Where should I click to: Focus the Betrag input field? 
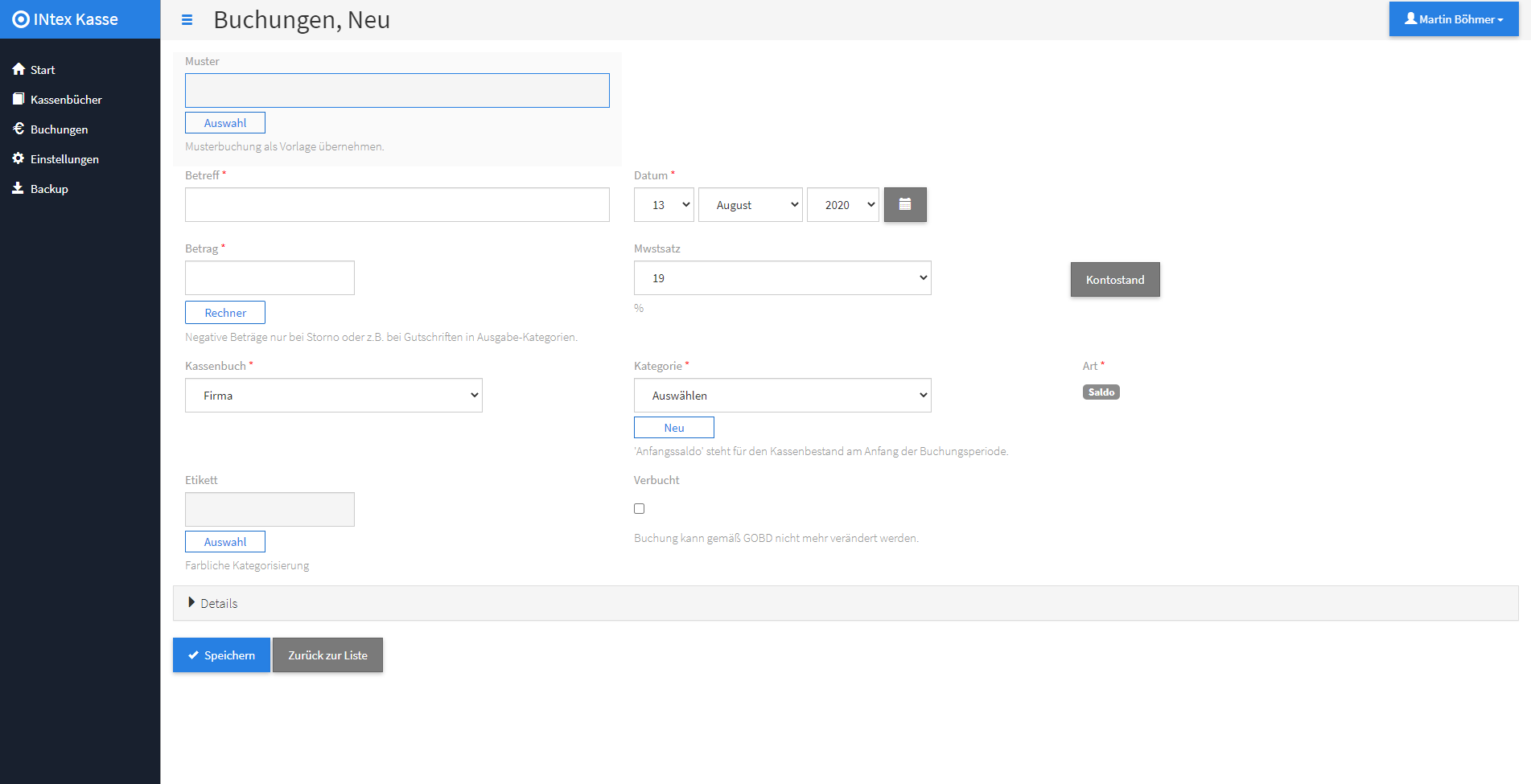click(x=270, y=278)
